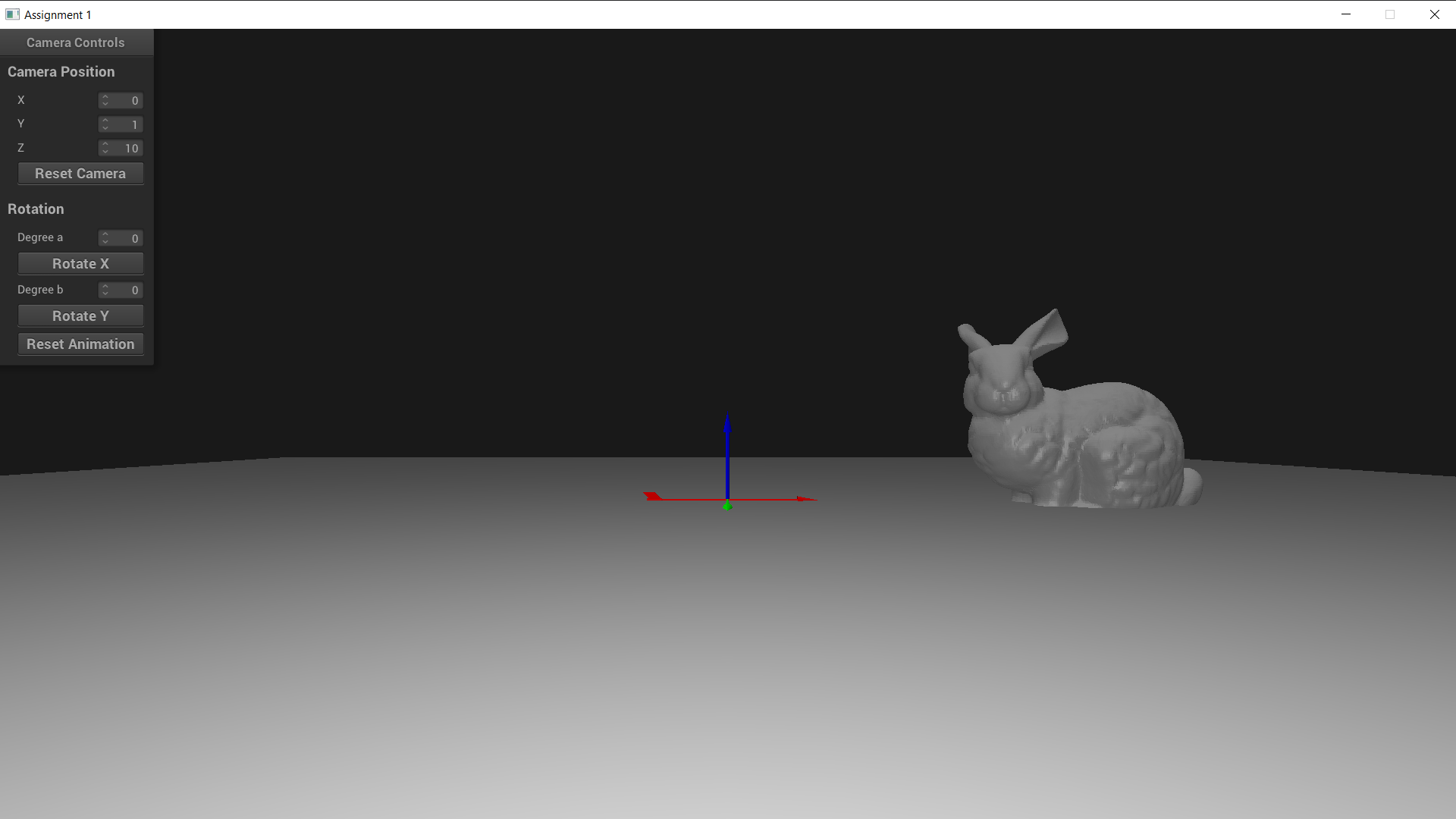Click the down arrow on X position spinner
Image resolution: width=1456 pixels, height=819 pixels.
105,104
